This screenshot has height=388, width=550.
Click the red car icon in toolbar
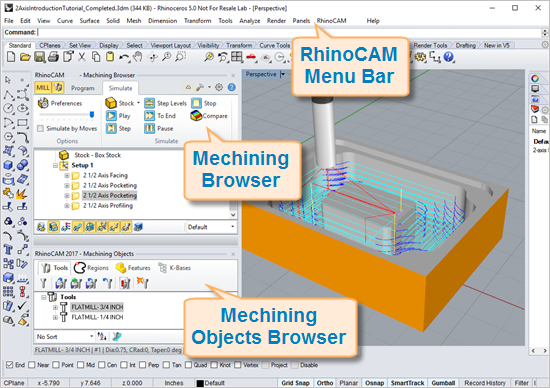pos(251,56)
